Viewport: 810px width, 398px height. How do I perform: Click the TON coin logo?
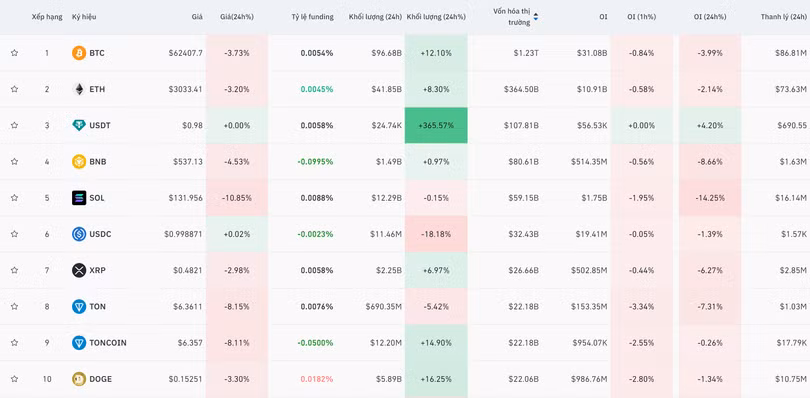[x=79, y=306]
